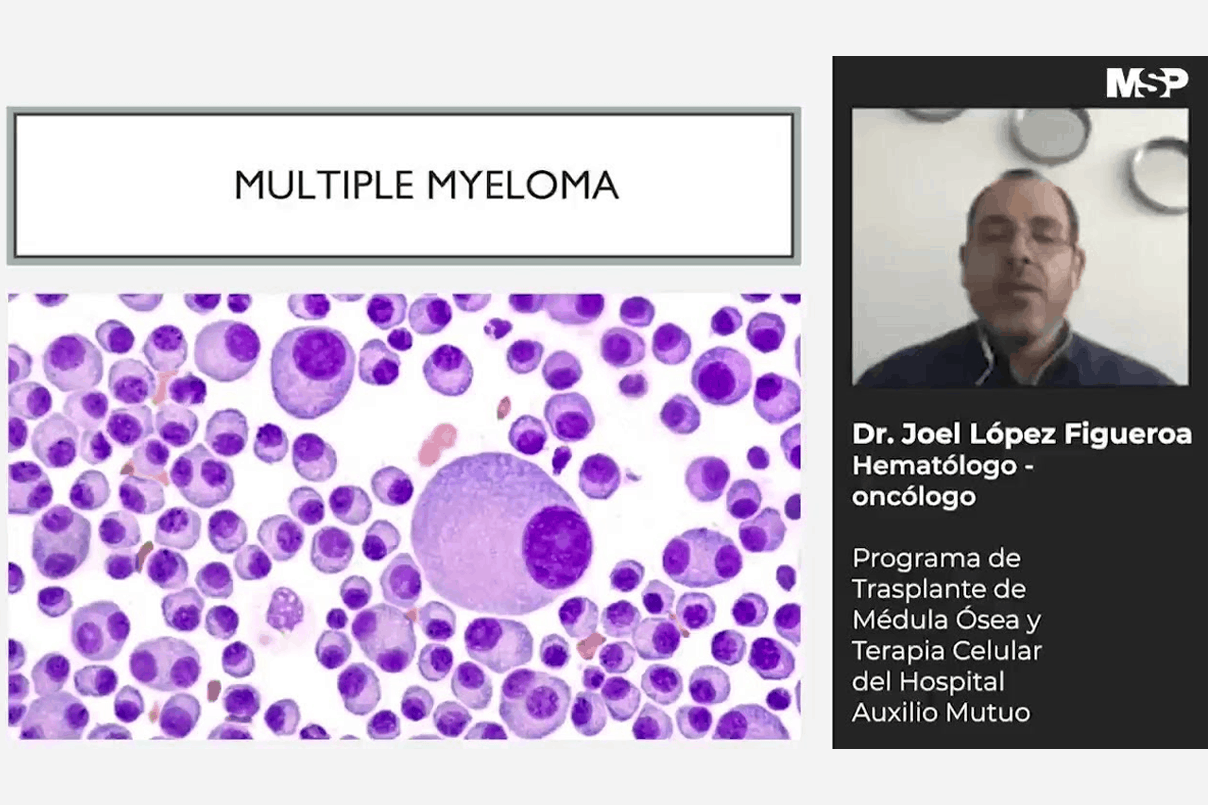Click the MSP logo icon
The height and width of the screenshot is (805, 1208).
pos(1147,82)
